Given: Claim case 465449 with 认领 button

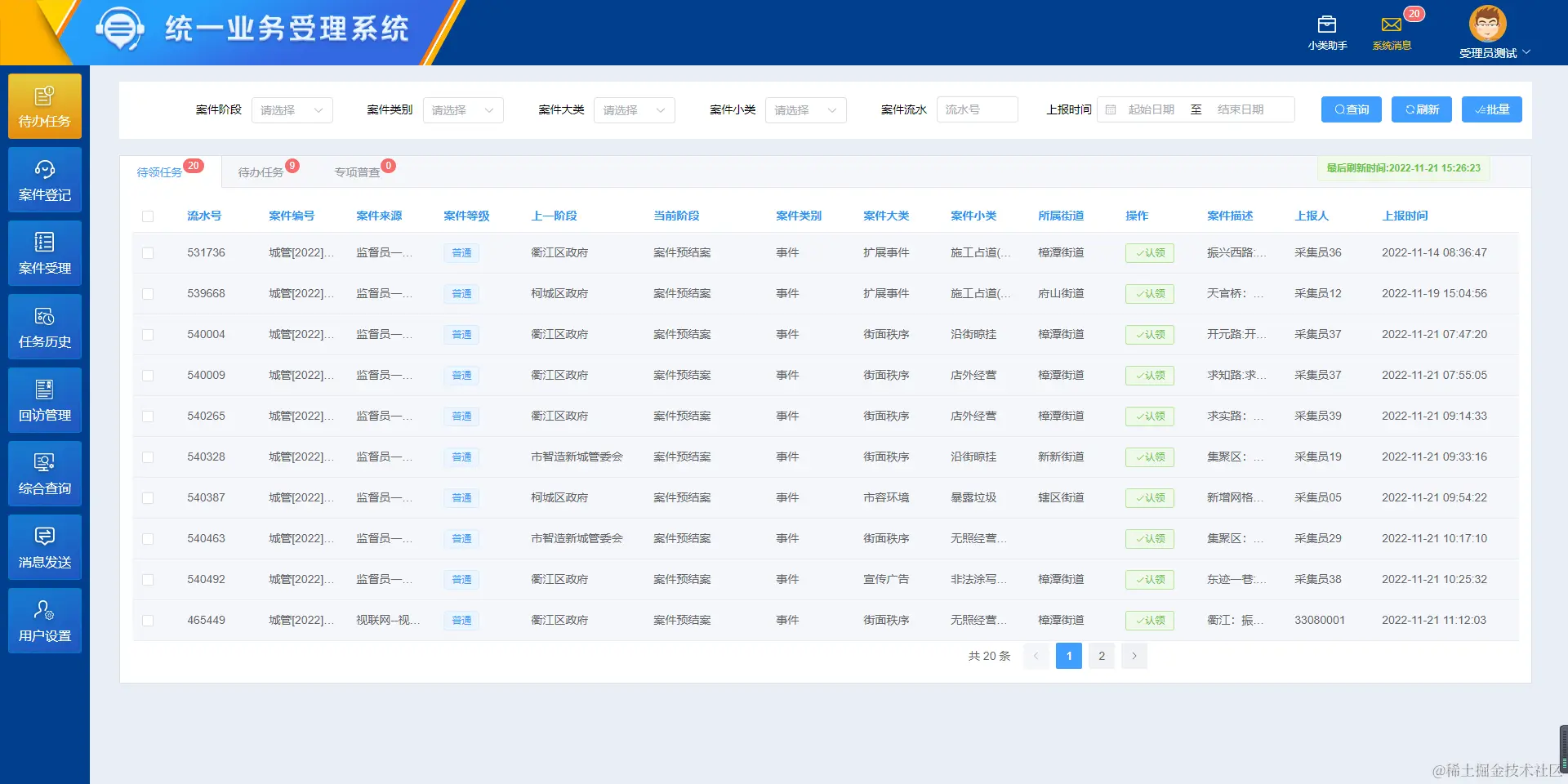Looking at the screenshot, I should pyautogui.click(x=1150, y=621).
